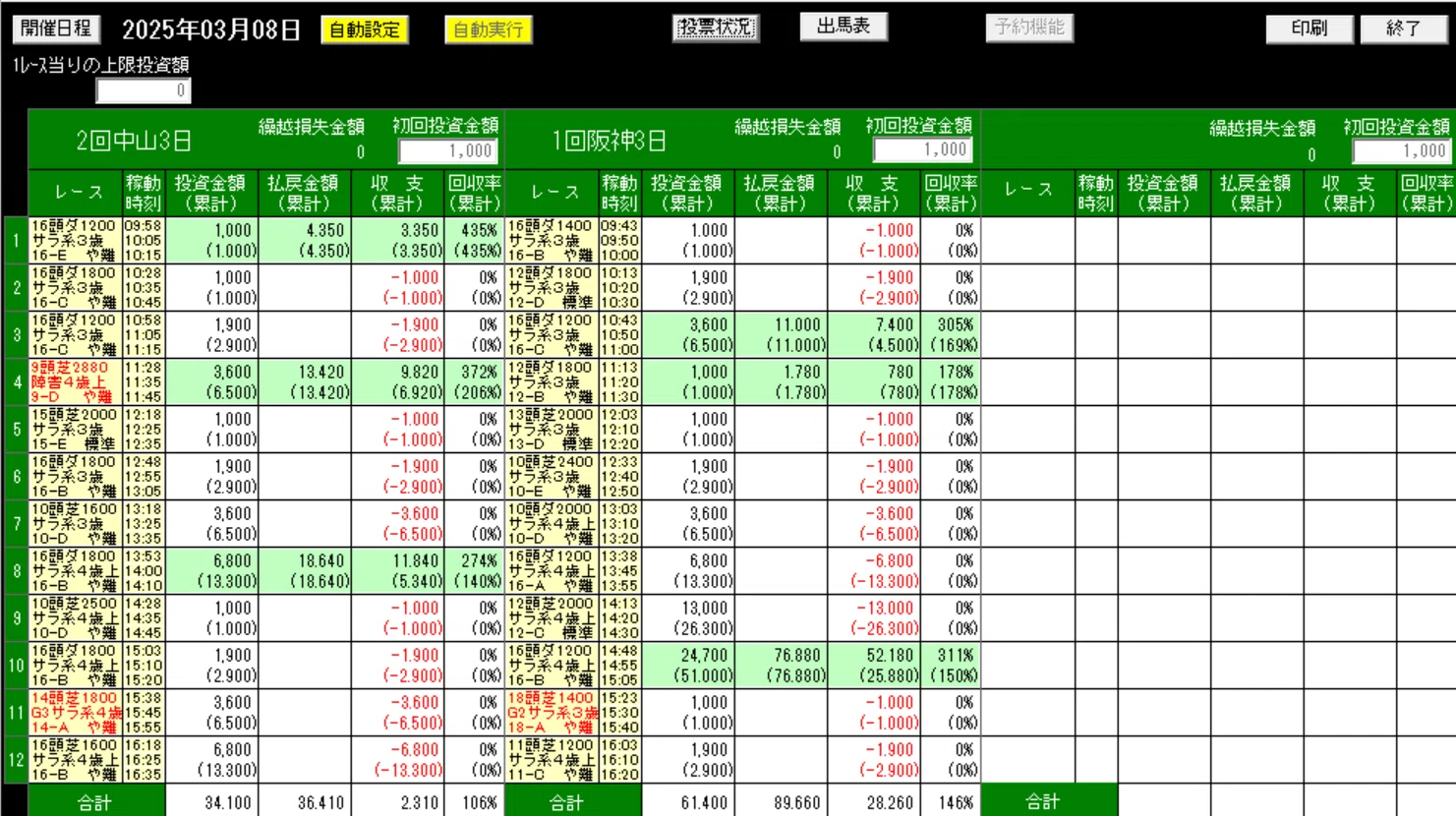Screen dimensions: 1456x816
Task: Open 投票状況 voting status
Action: click(x=716, y=27)
